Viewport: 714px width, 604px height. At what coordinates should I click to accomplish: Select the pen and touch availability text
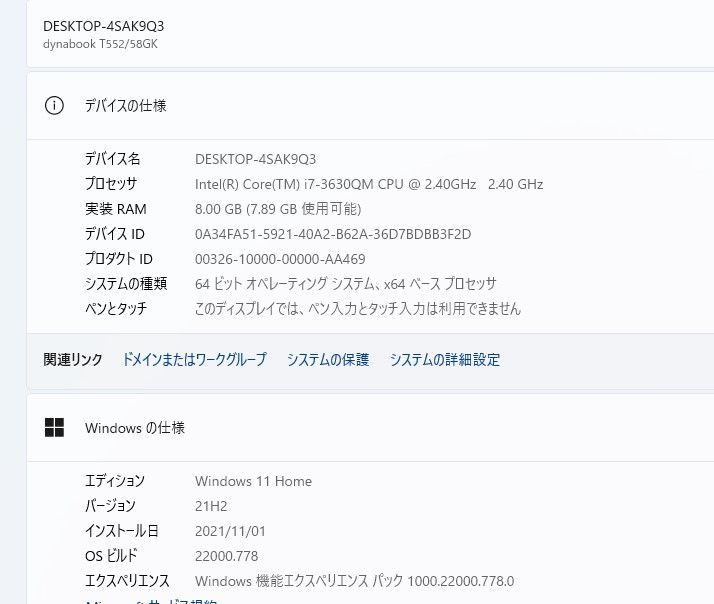358,309
